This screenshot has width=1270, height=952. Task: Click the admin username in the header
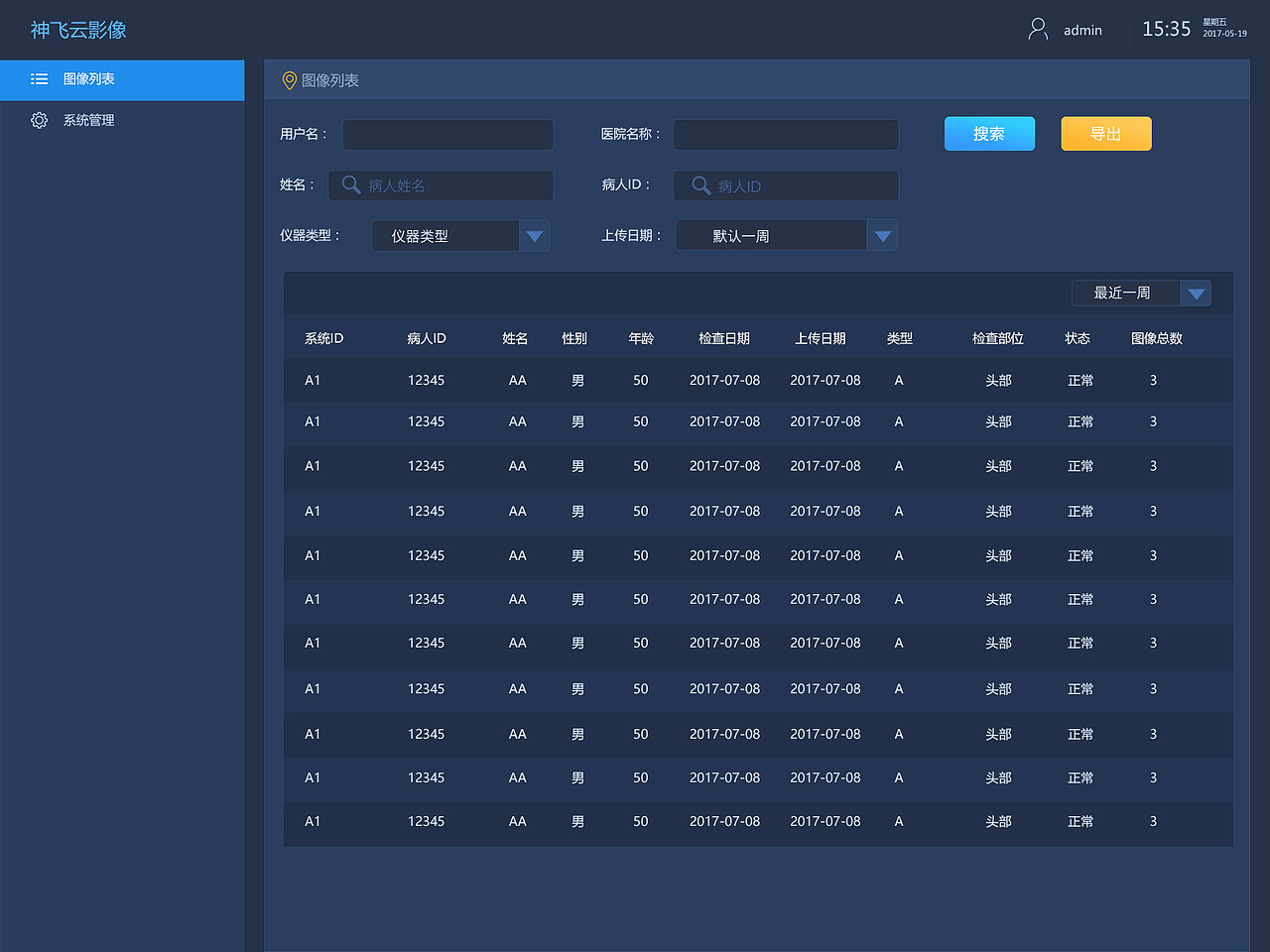1082,31
